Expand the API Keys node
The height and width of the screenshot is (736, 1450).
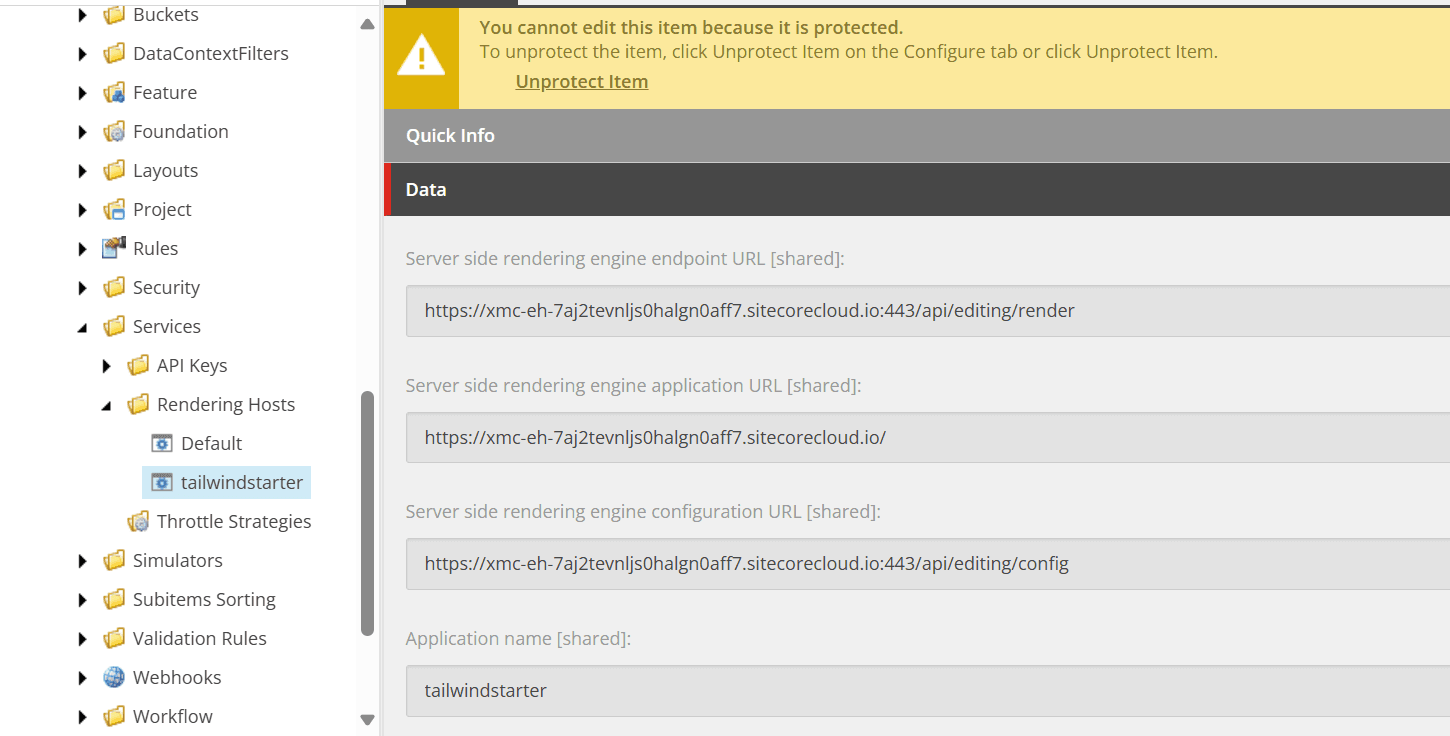107,366
